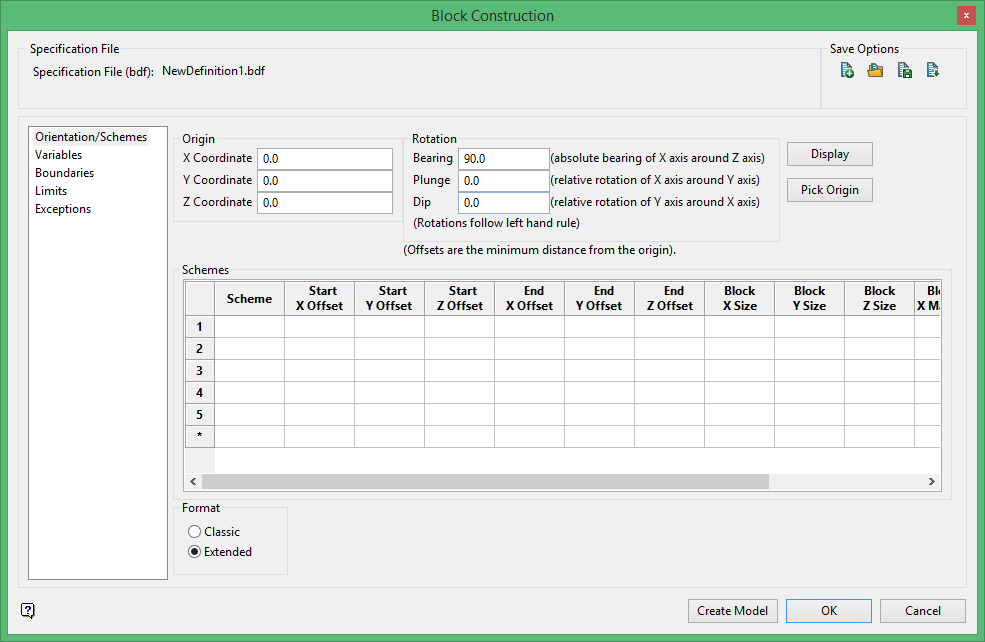Click the Create Model button
Screen dimensions: 985x642
pos(732,611)
